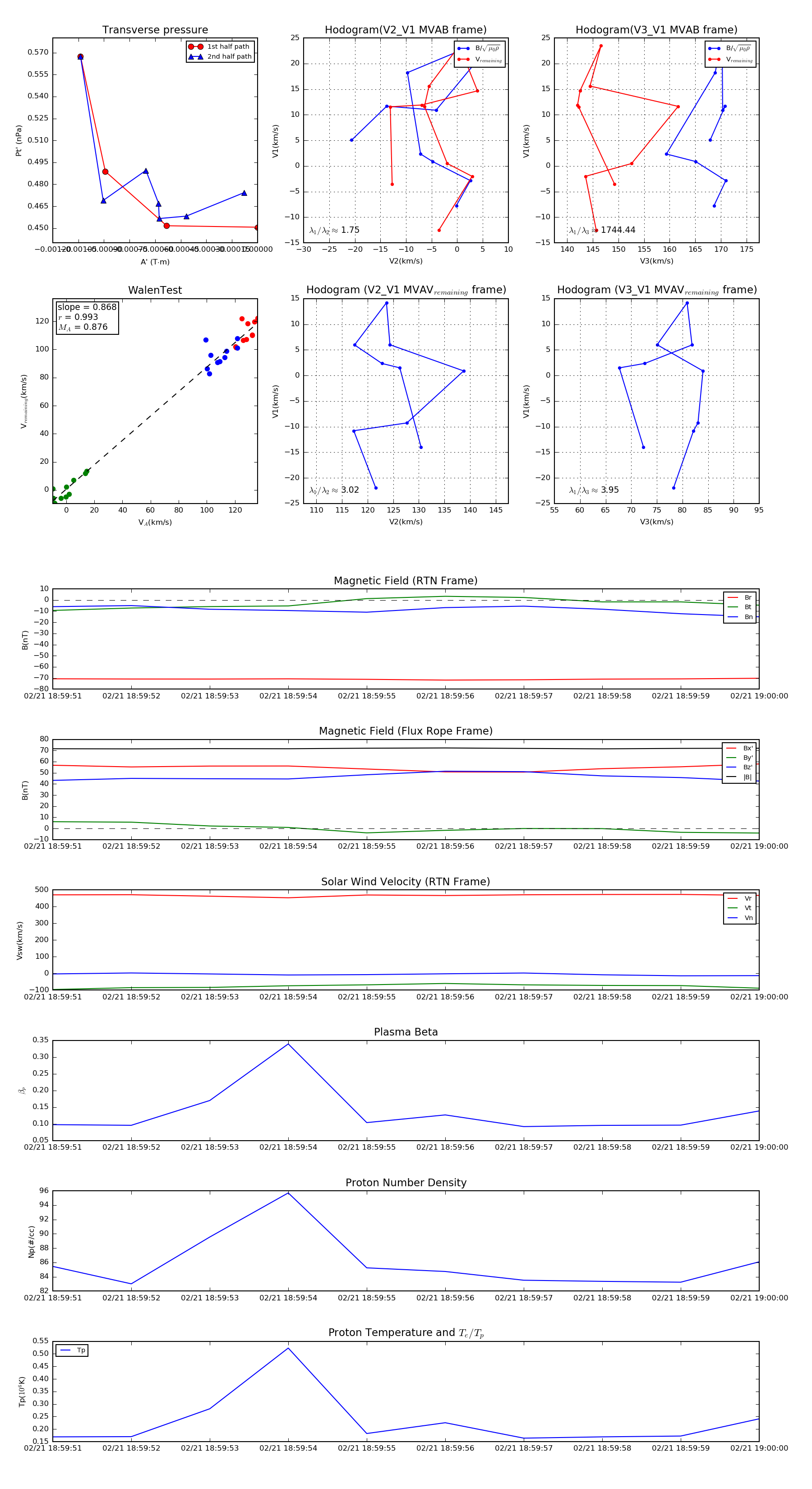Click the "0.570" tick on Transverse pressure
812x1489 pixels.
(x=38, y=53)
